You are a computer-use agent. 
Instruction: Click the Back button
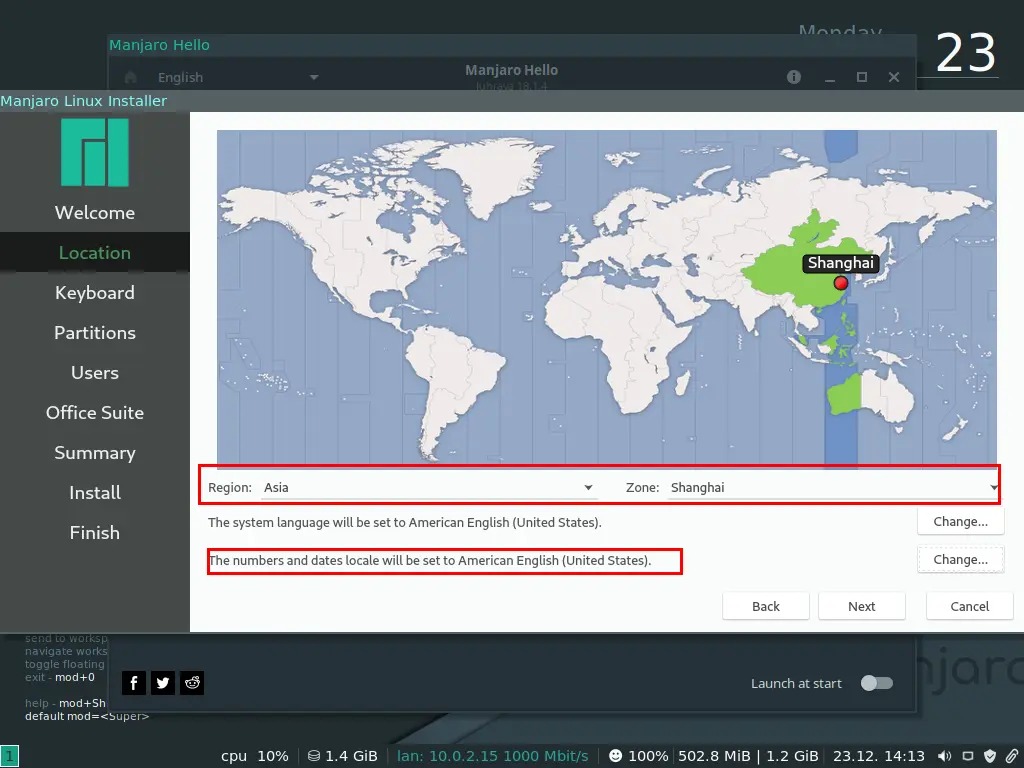pos(765,606)
